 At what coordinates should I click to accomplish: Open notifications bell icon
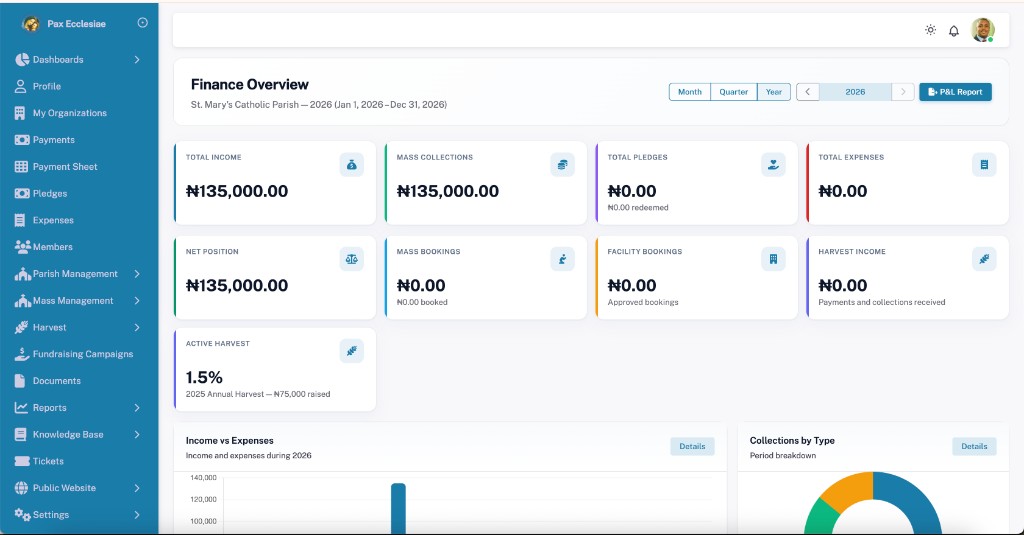click(954, 31)
